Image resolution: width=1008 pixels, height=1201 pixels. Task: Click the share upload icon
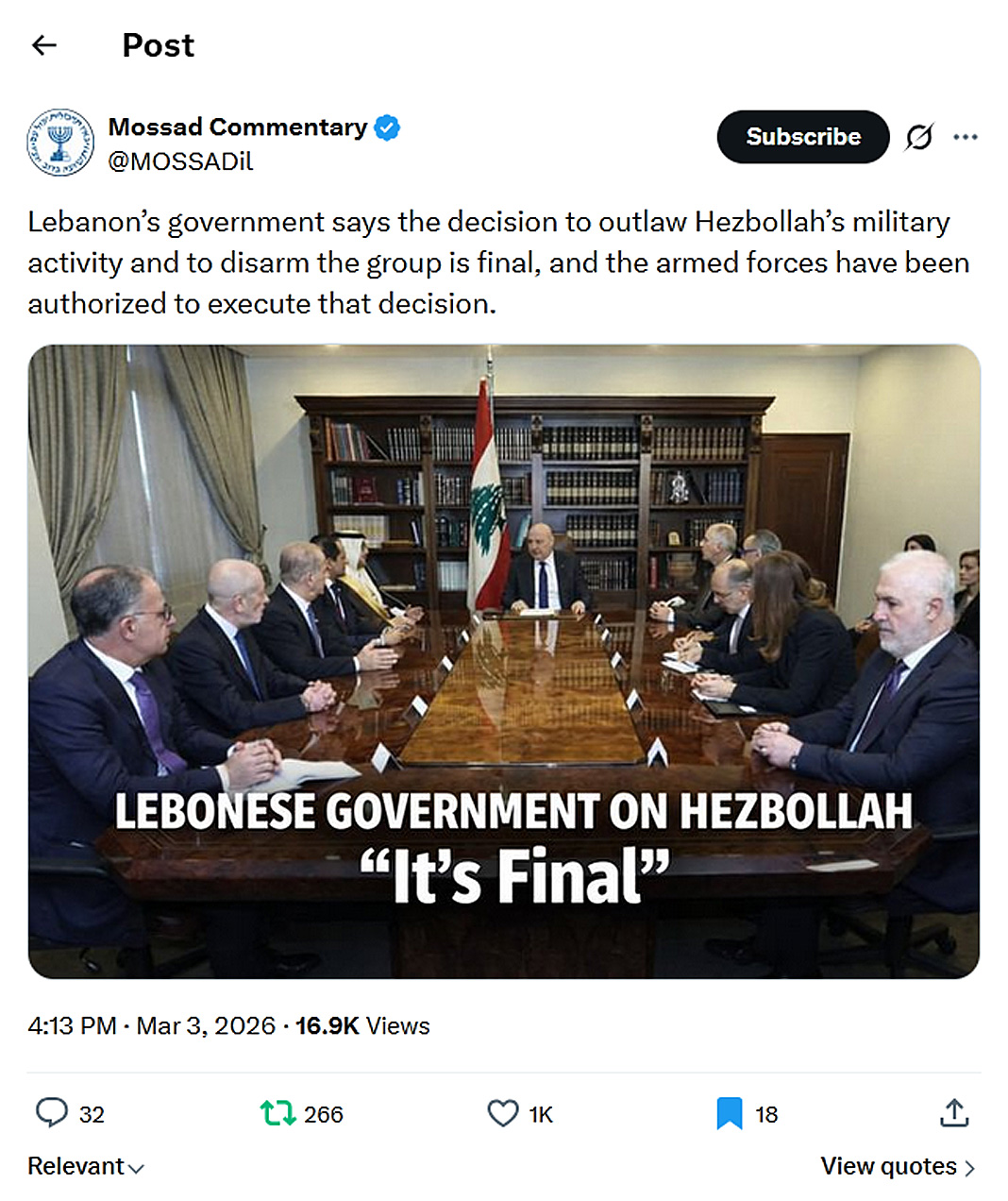pyautogui.click(x=954, y=1113)
